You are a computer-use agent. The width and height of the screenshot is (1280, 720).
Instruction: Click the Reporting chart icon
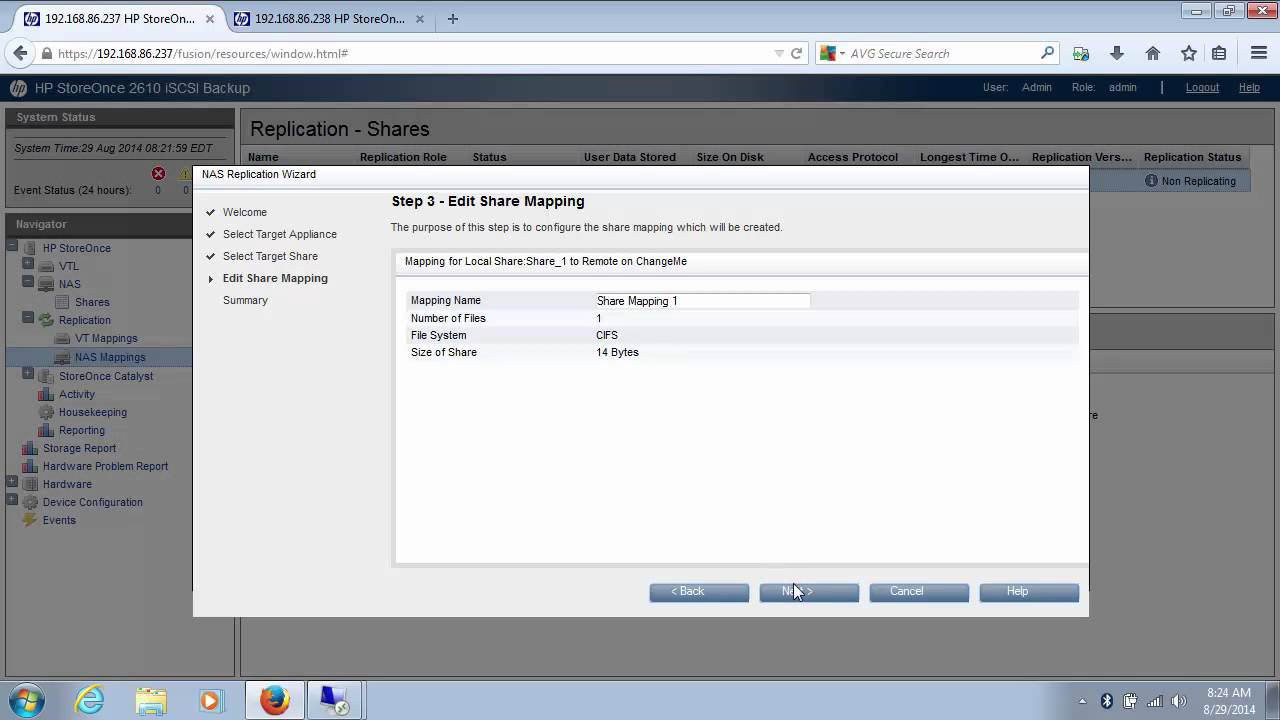(46, 430)
